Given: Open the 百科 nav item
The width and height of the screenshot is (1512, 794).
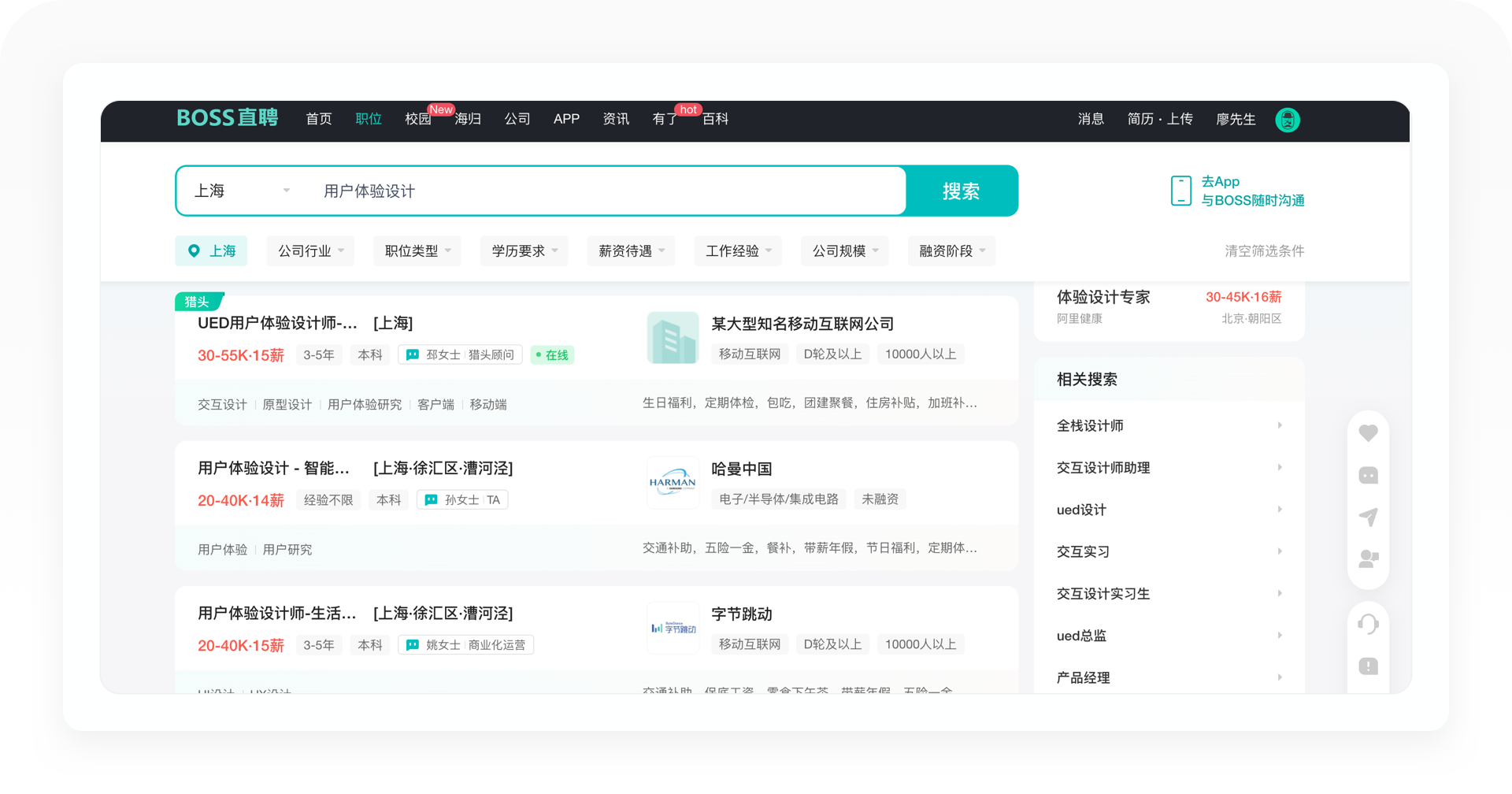Looking at the screenshot, I should pos(715,119).
